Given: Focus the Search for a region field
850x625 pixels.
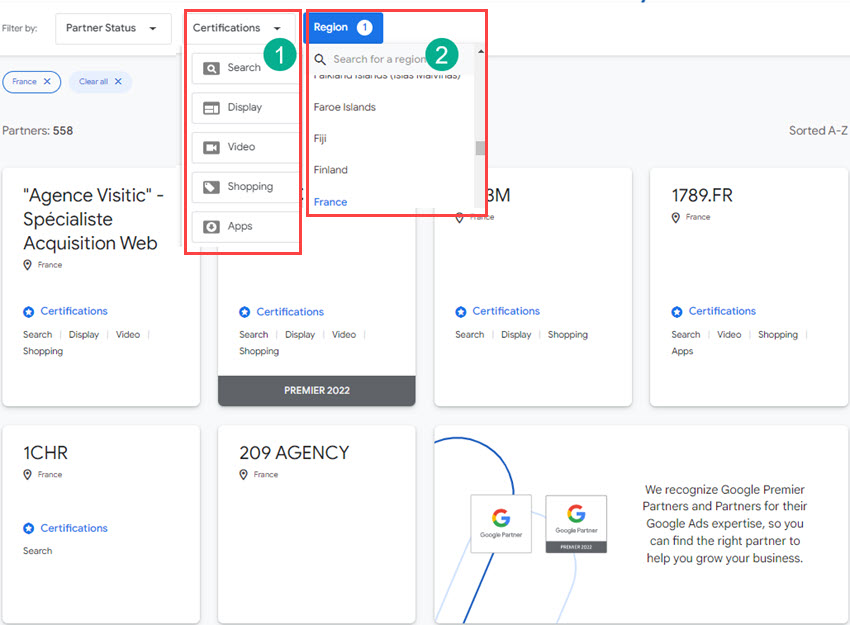Looking at the screenshot, I should click(x=379, y=59).
